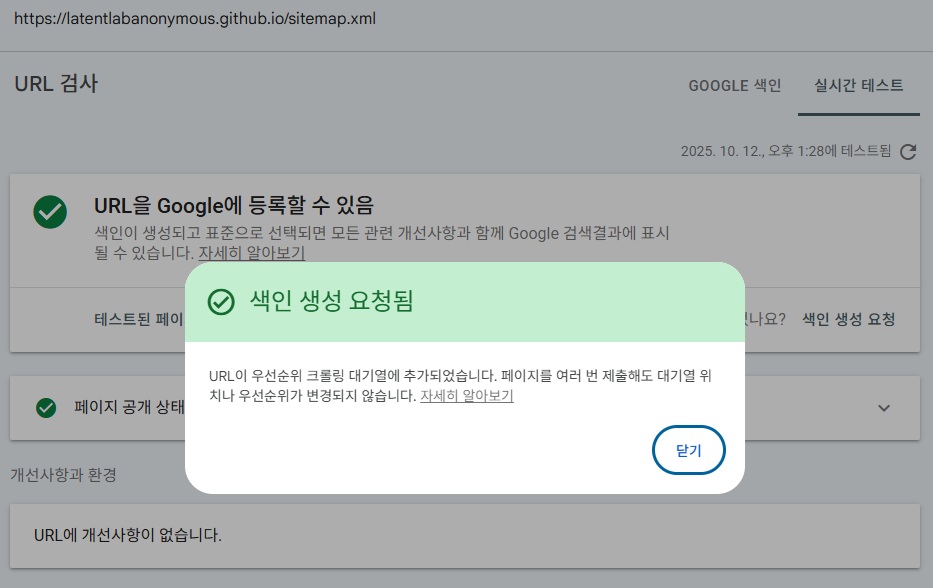Collapse the page availability row using its arrow
Screen dimensions: 933x588
[x=883, y=407]
